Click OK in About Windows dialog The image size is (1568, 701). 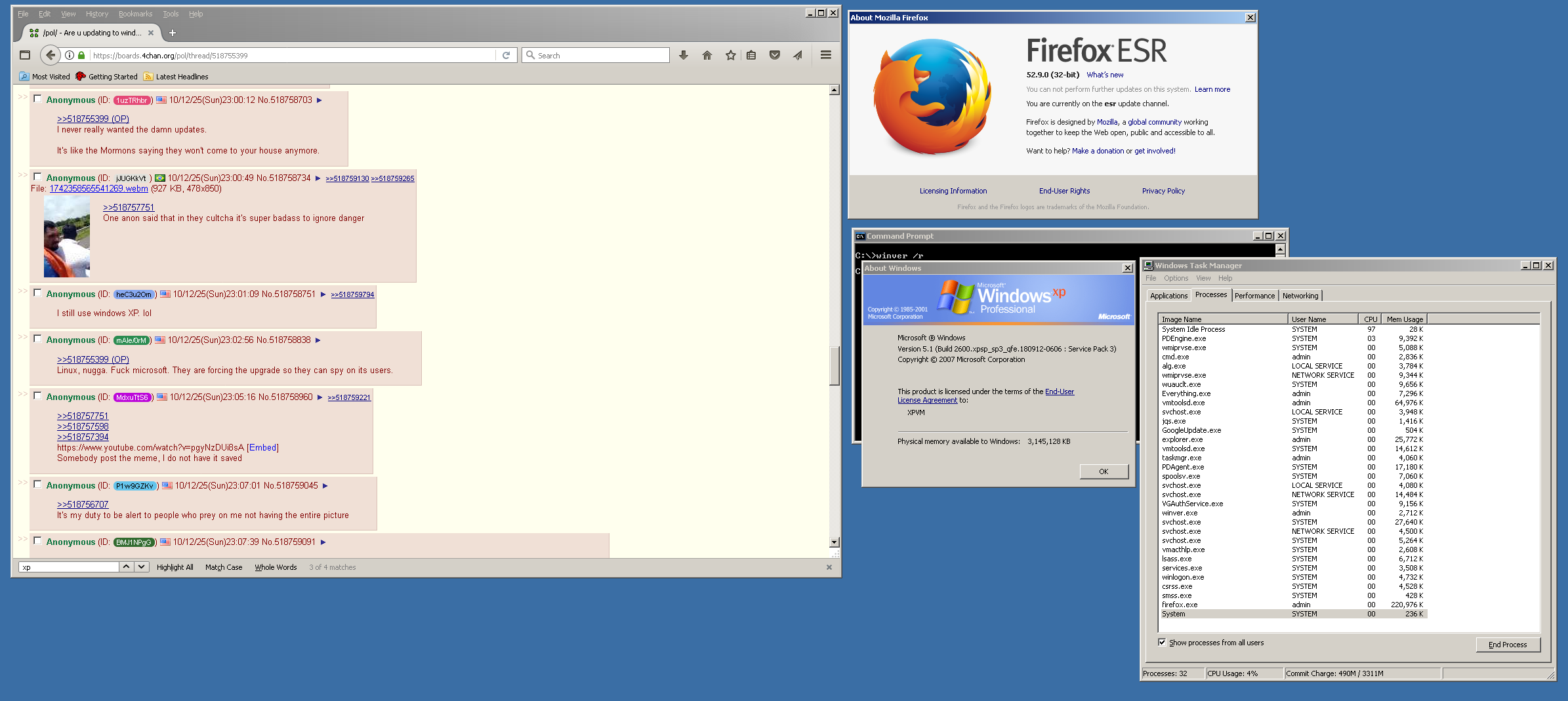click(x=1104, y=471)
